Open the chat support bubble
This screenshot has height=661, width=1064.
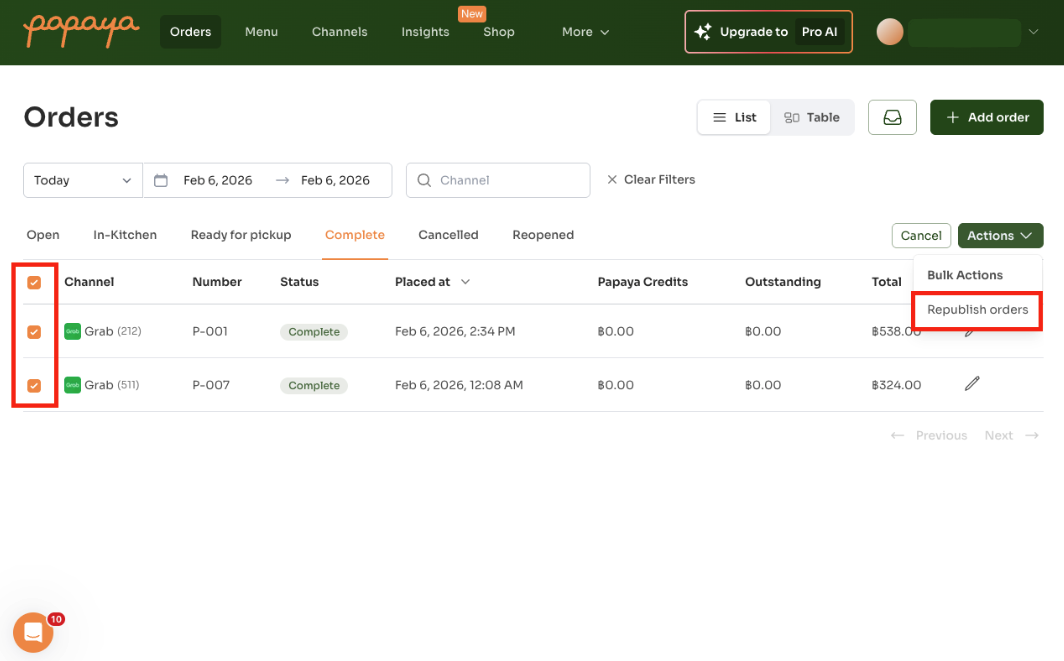33,632
